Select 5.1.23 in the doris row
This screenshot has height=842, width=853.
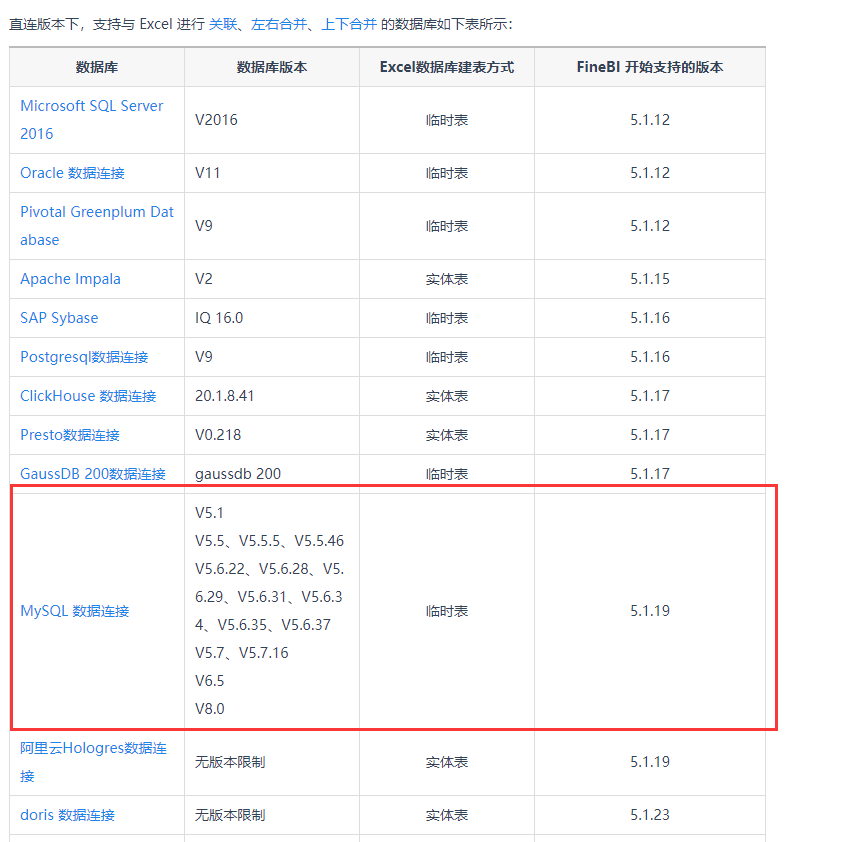[x=650, y=815]
